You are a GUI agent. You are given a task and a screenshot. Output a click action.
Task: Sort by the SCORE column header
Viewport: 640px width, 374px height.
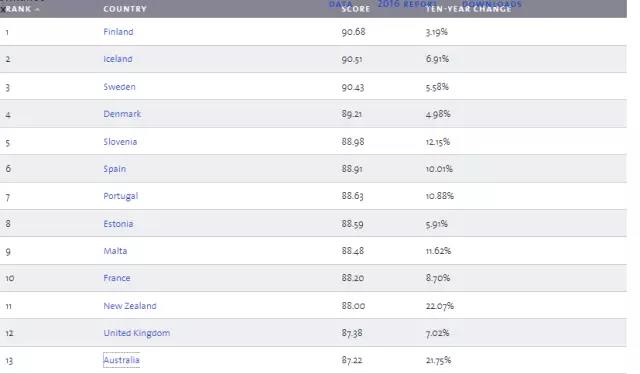pyautogui.click(x=356, y=9)
